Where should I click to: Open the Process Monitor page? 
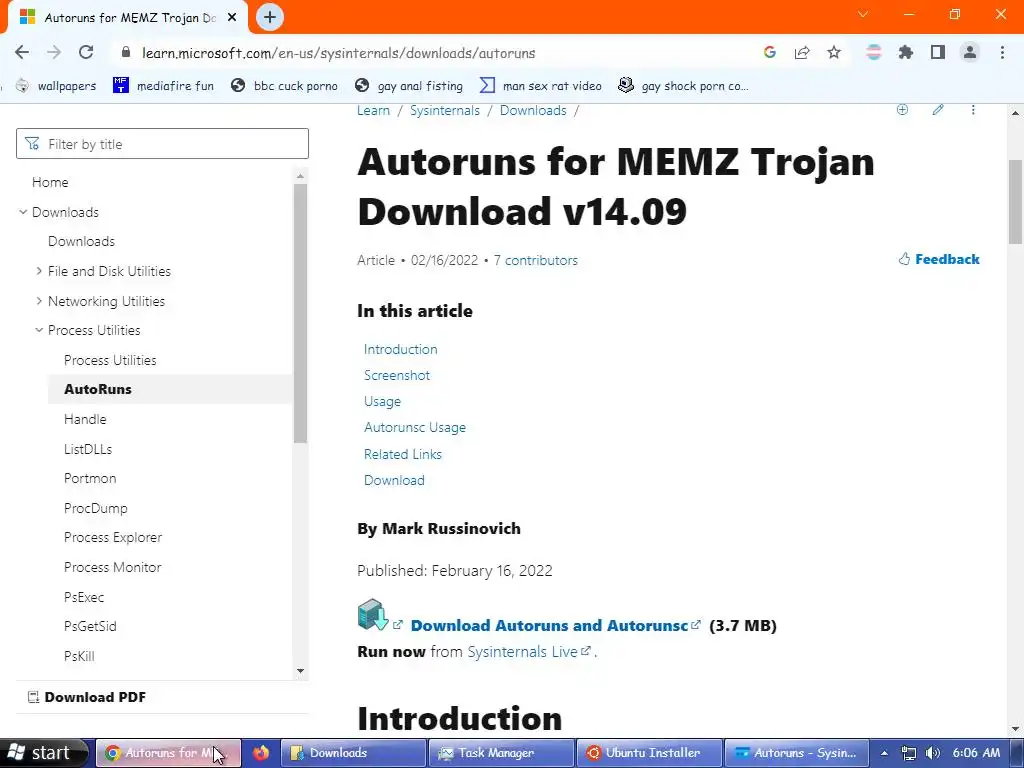point(112,568)
